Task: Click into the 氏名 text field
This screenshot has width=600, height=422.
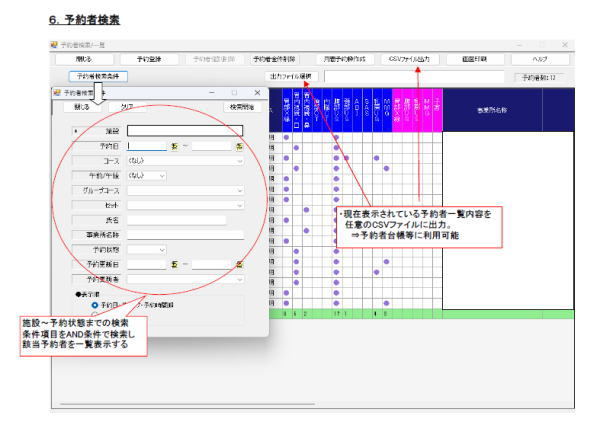Action: (x=176, y=220)
